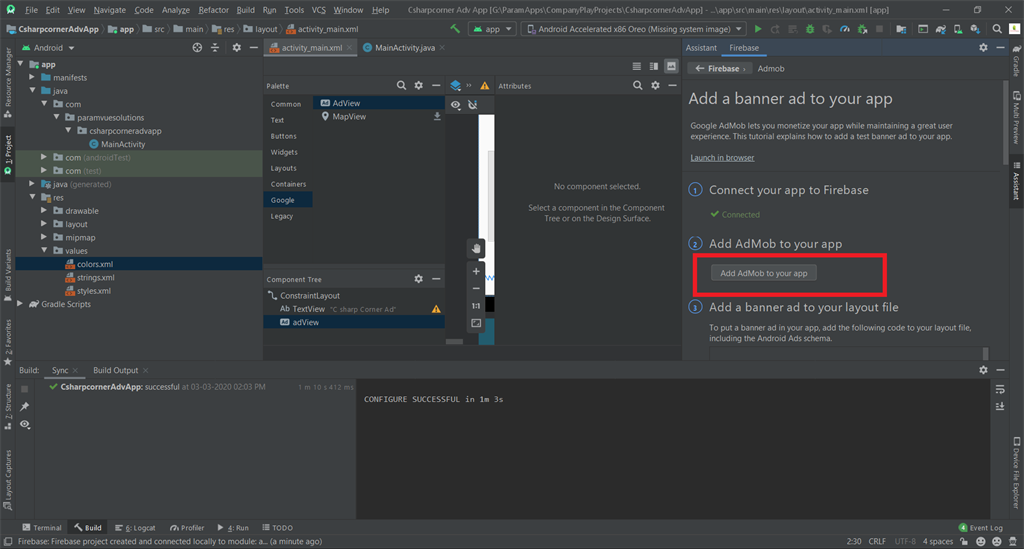
Task: Open Terminal tool window
Action: (42, 527)
